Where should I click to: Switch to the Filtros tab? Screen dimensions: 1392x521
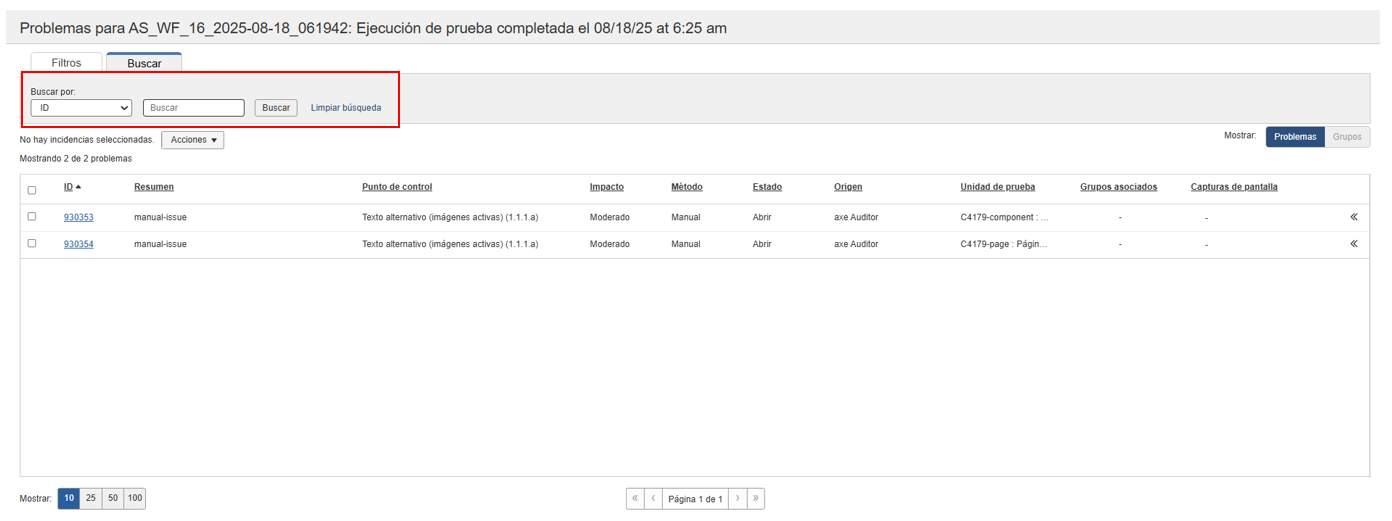tap(66, 63)
